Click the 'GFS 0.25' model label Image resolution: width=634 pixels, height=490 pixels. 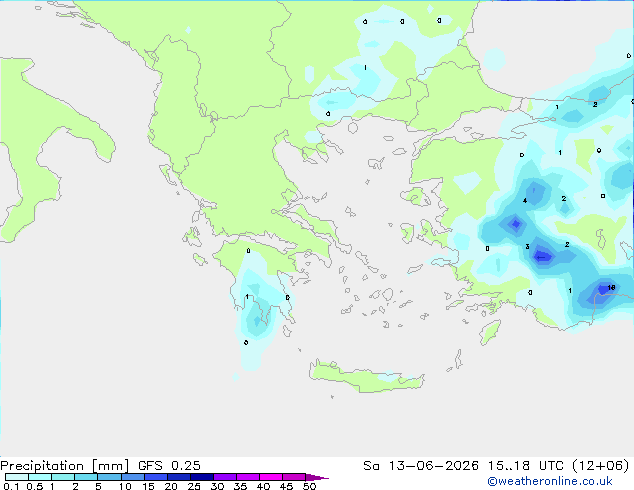click(169, 466)
